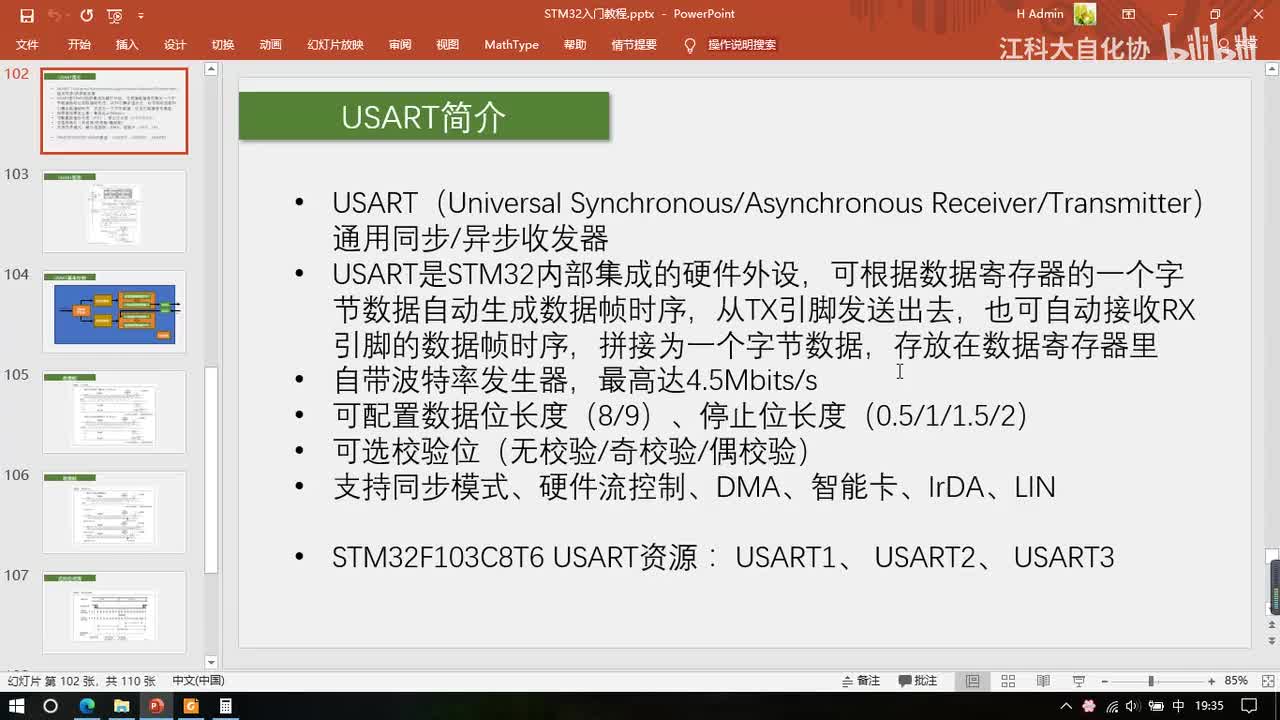Click the 操作说明搜索 search box
Image resolution: width=1280 pixels, height=720 pixels.
tap(742, 45)
